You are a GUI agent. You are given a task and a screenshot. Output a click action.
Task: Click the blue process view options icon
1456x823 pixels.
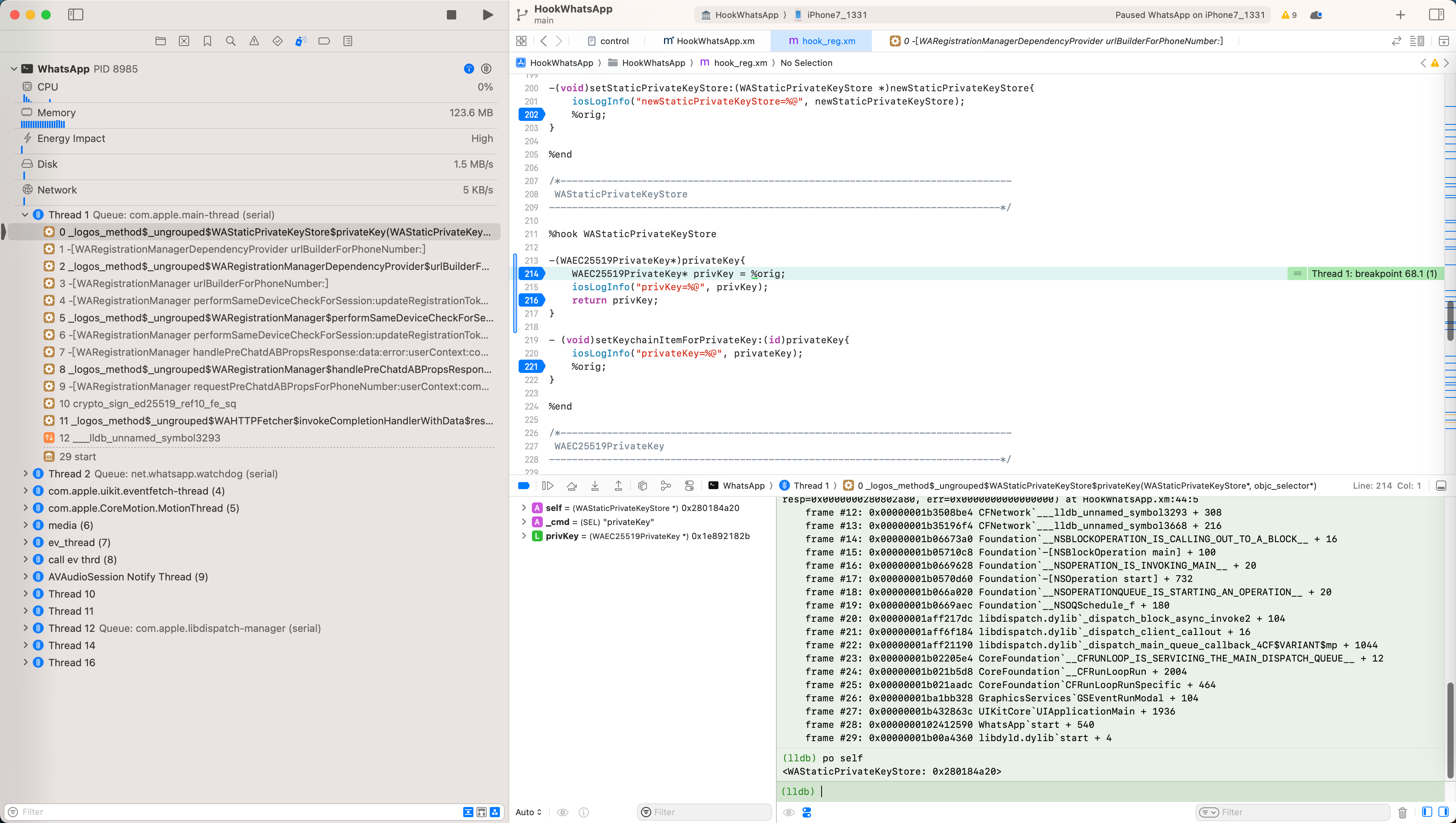[469, 69]
